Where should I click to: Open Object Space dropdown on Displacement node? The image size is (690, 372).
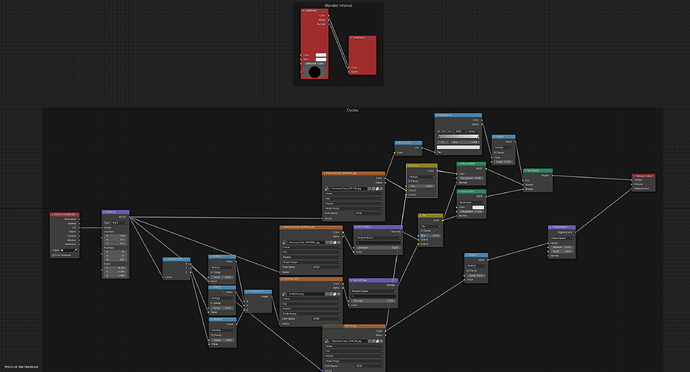pos(562,238)
